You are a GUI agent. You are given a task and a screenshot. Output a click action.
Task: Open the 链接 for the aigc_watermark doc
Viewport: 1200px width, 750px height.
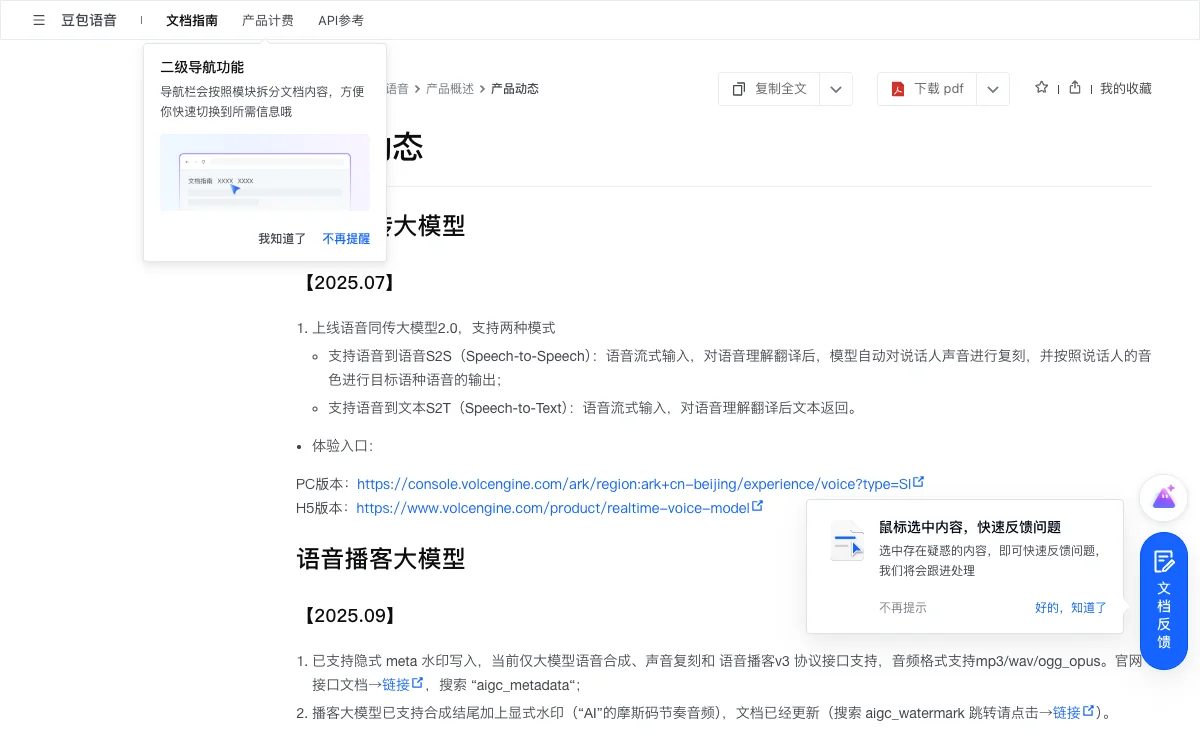[x=1074, y=713]
